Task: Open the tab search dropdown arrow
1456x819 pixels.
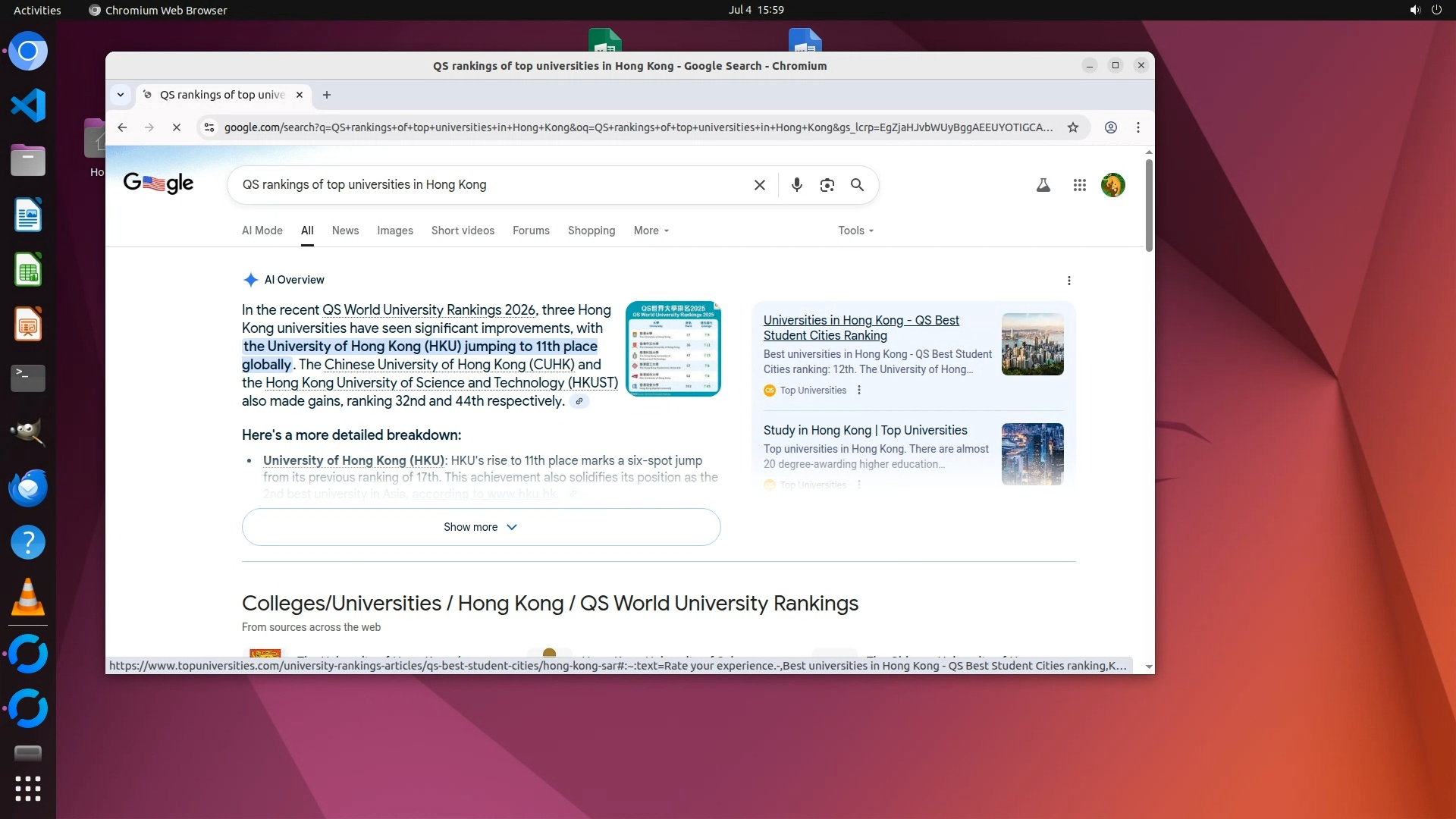Action: [121, 95]
